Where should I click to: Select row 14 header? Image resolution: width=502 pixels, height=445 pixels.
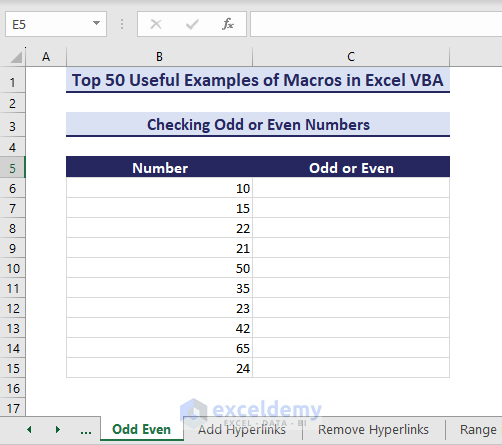(x=12, y=349)
